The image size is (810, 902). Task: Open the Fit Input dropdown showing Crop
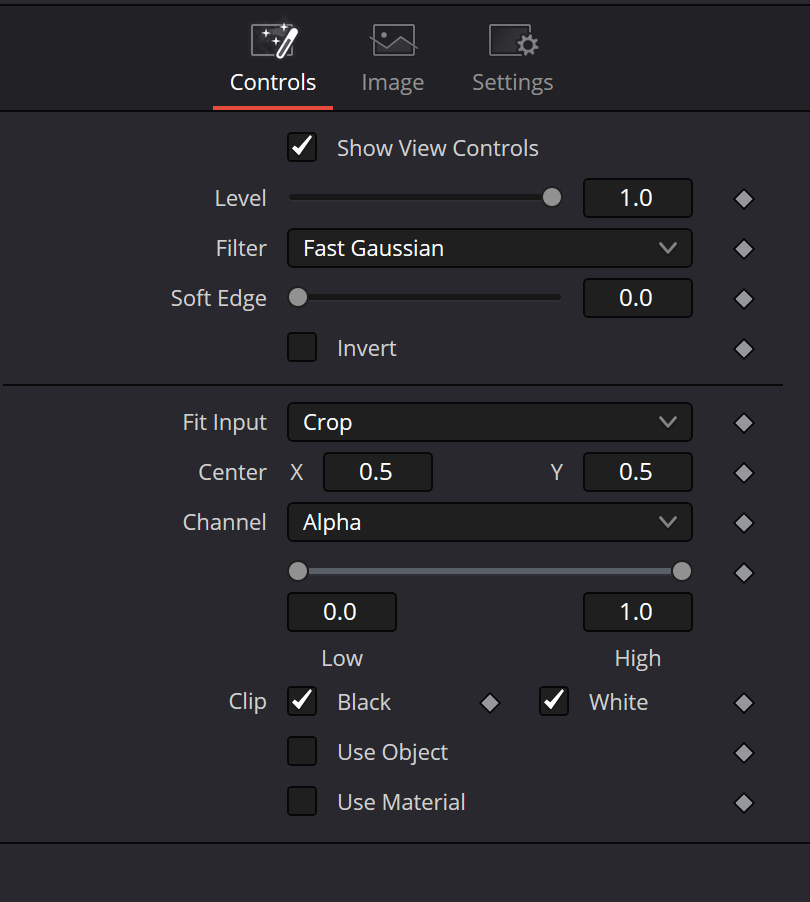click(490, 422)
